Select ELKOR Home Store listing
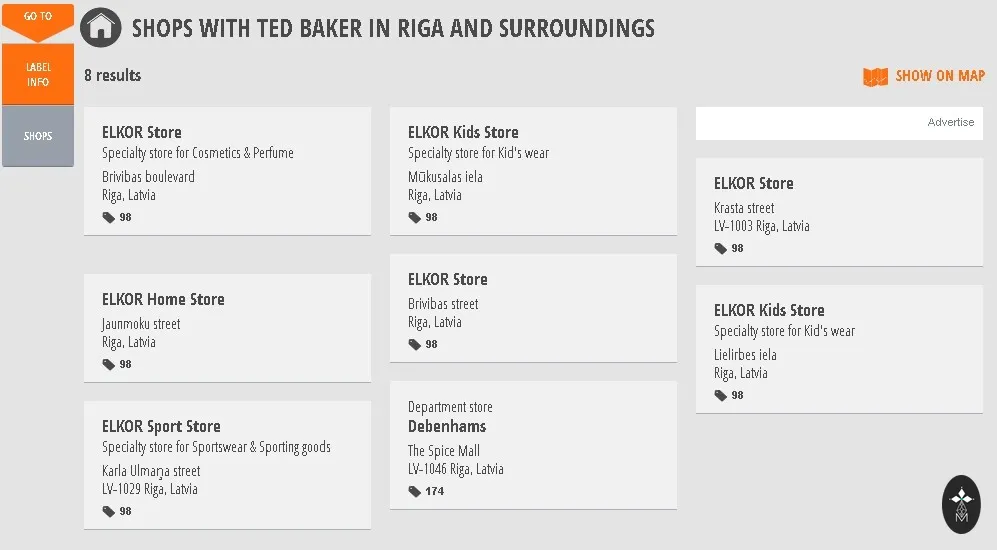 (227, 328)
